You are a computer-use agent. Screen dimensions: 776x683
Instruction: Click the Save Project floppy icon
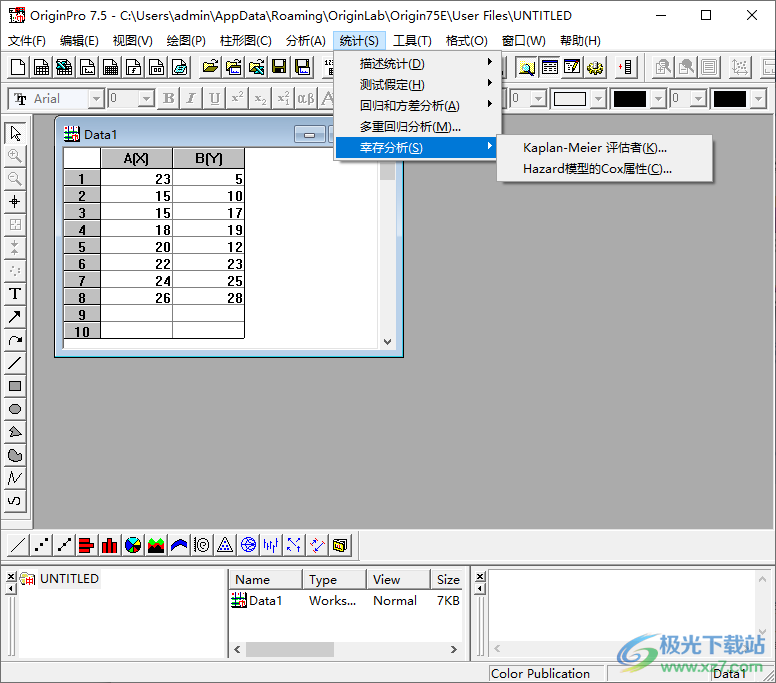tap(279, 67)
